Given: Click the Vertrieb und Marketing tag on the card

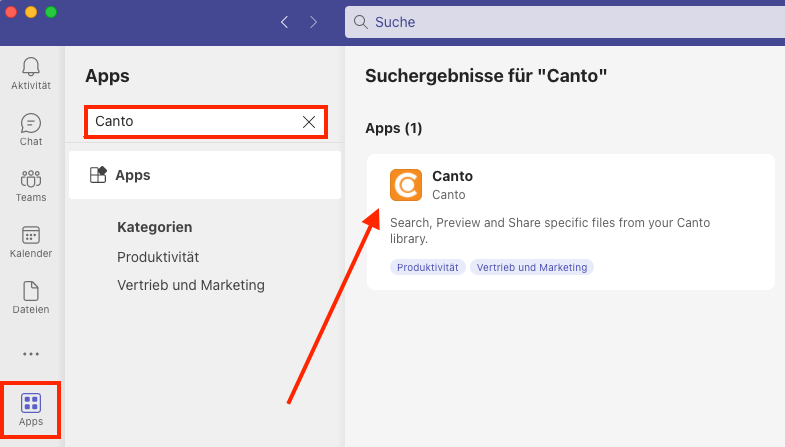Looking at the screenshot, I should 532,267.
